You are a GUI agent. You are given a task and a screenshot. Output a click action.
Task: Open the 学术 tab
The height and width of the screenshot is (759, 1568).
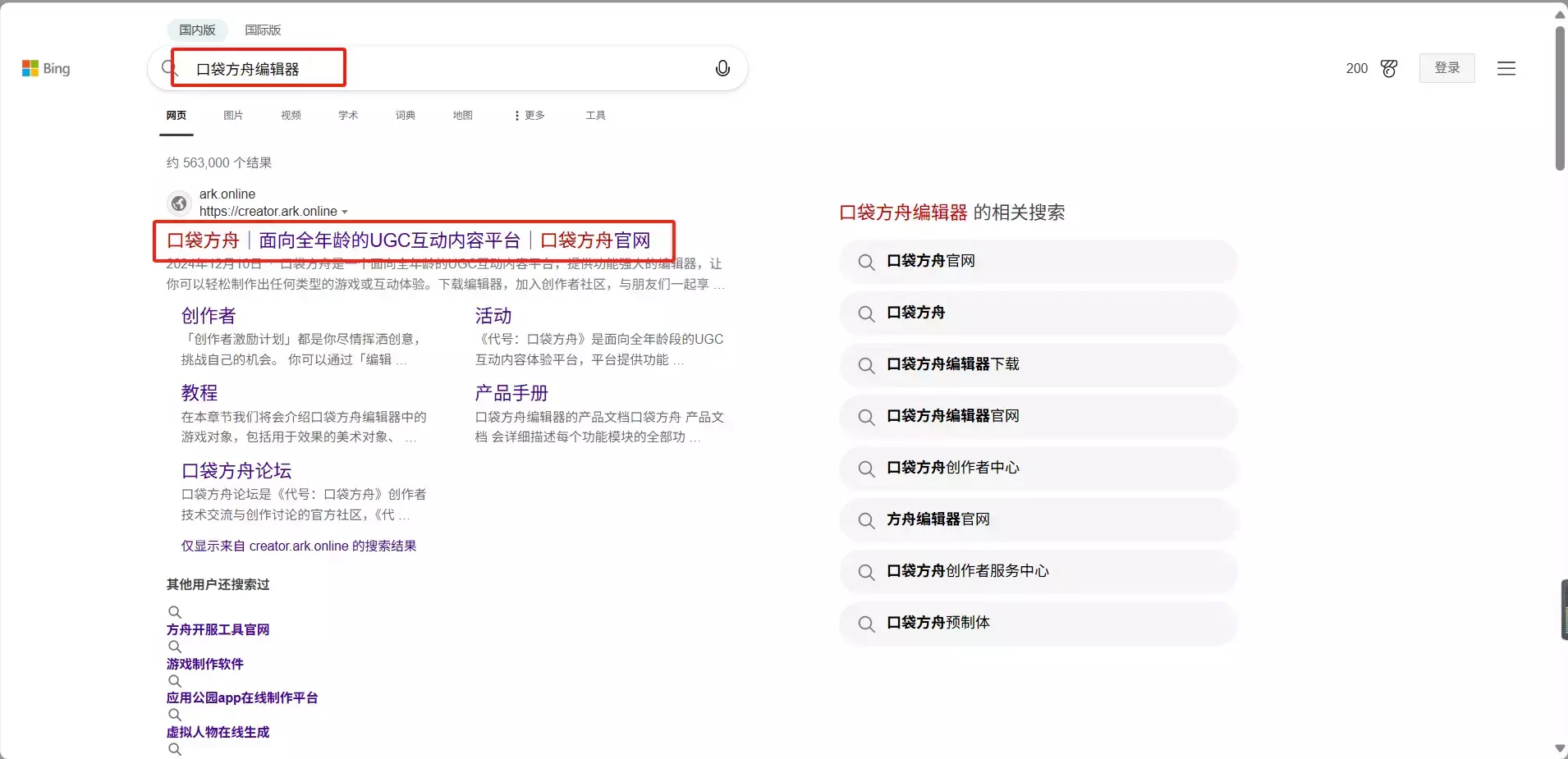[348, 116]
